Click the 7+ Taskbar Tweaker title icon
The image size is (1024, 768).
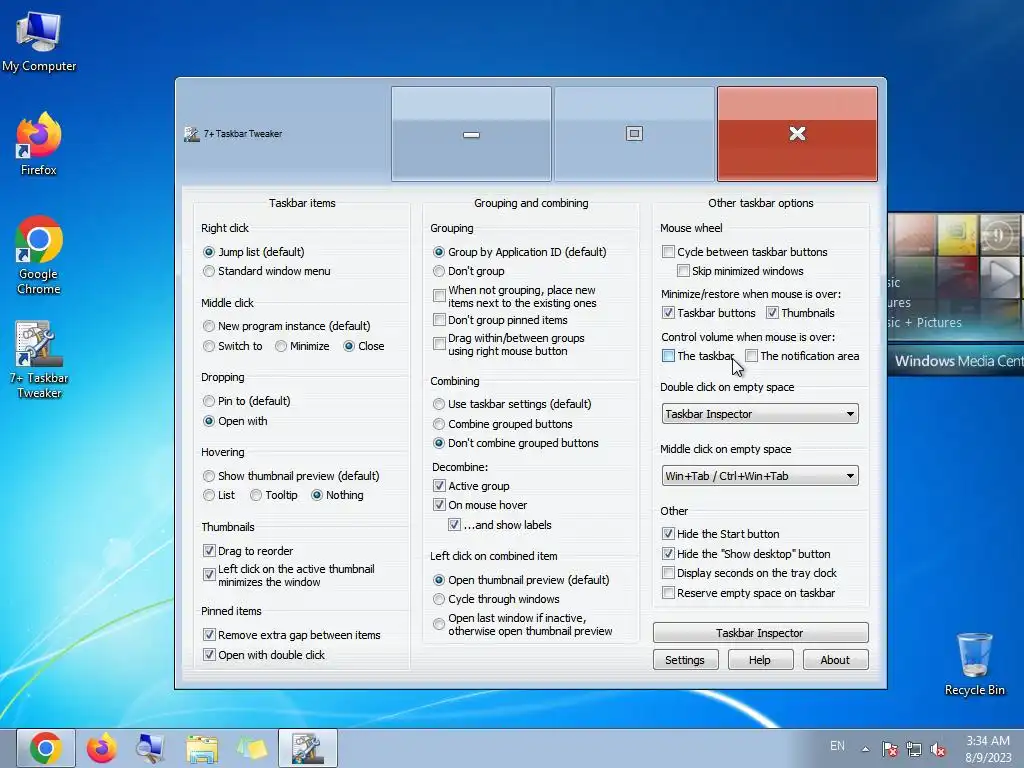tap(191, 134)
